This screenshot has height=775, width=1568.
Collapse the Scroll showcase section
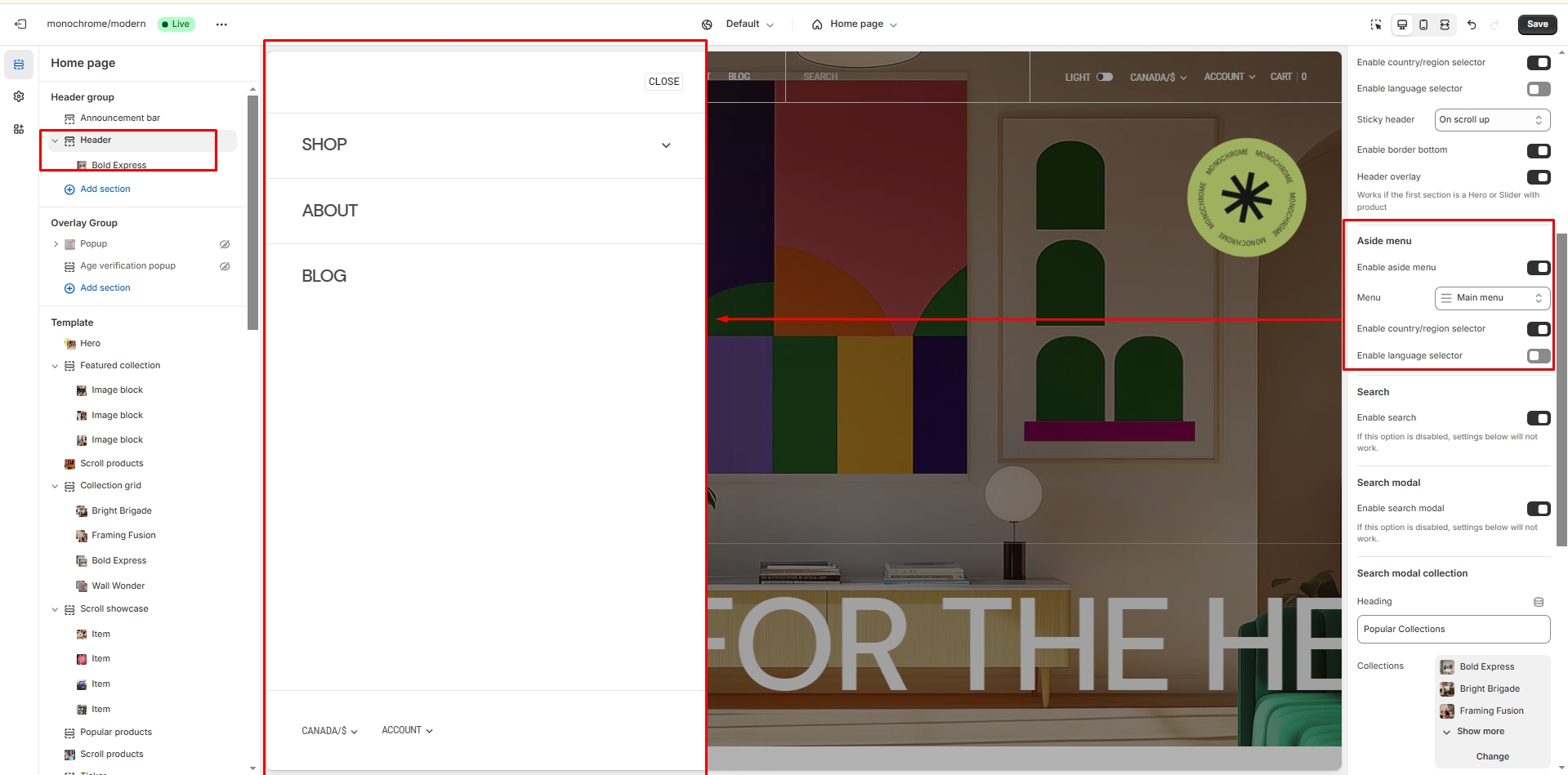pos(56,609)
